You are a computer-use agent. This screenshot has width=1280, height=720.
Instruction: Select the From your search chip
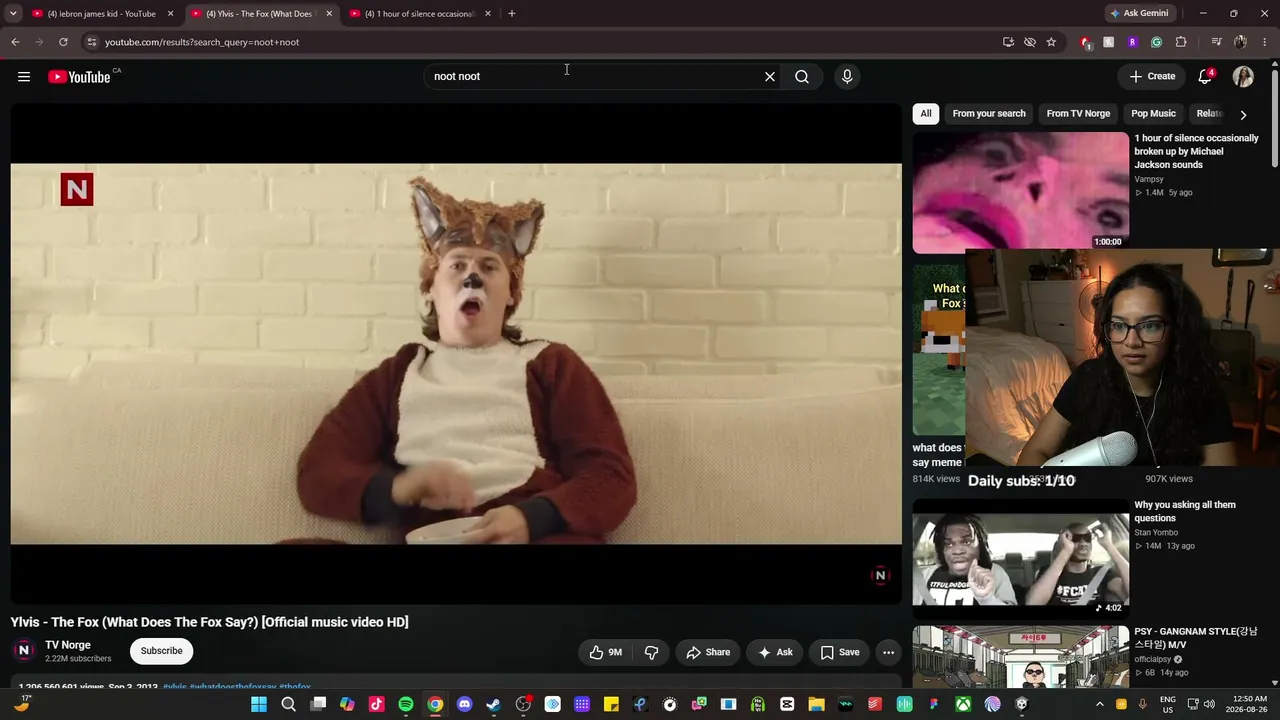point(989,114)
